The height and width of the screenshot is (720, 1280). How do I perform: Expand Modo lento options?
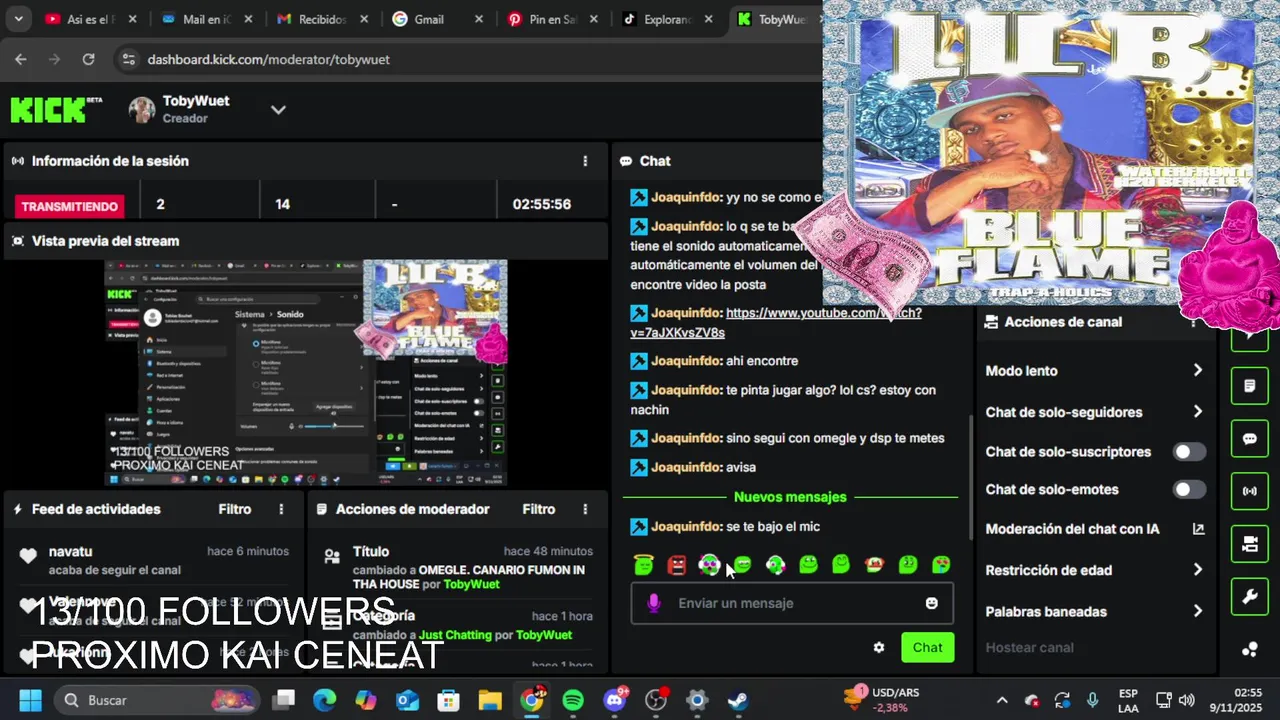(1198, 371)
